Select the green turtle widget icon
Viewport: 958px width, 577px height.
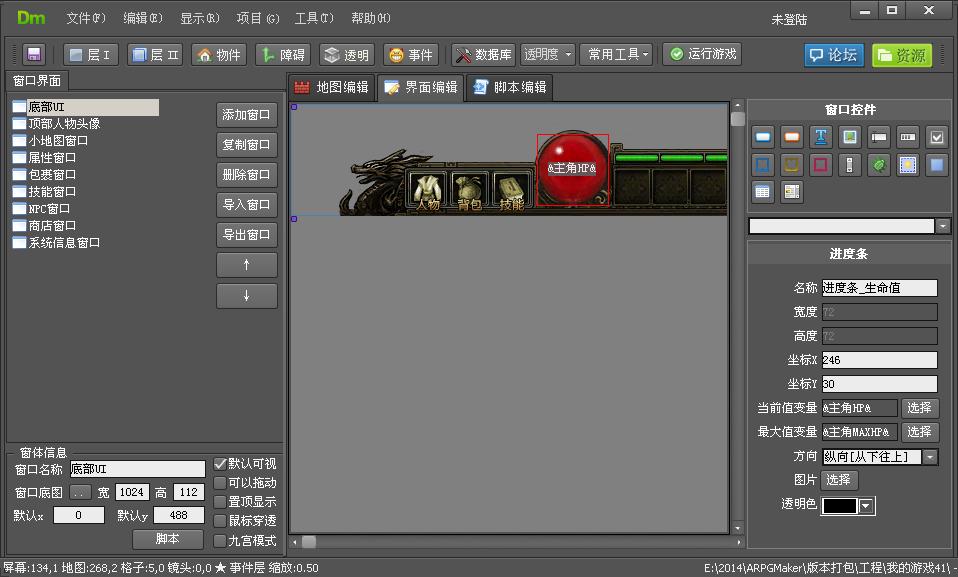pos(879,165)
